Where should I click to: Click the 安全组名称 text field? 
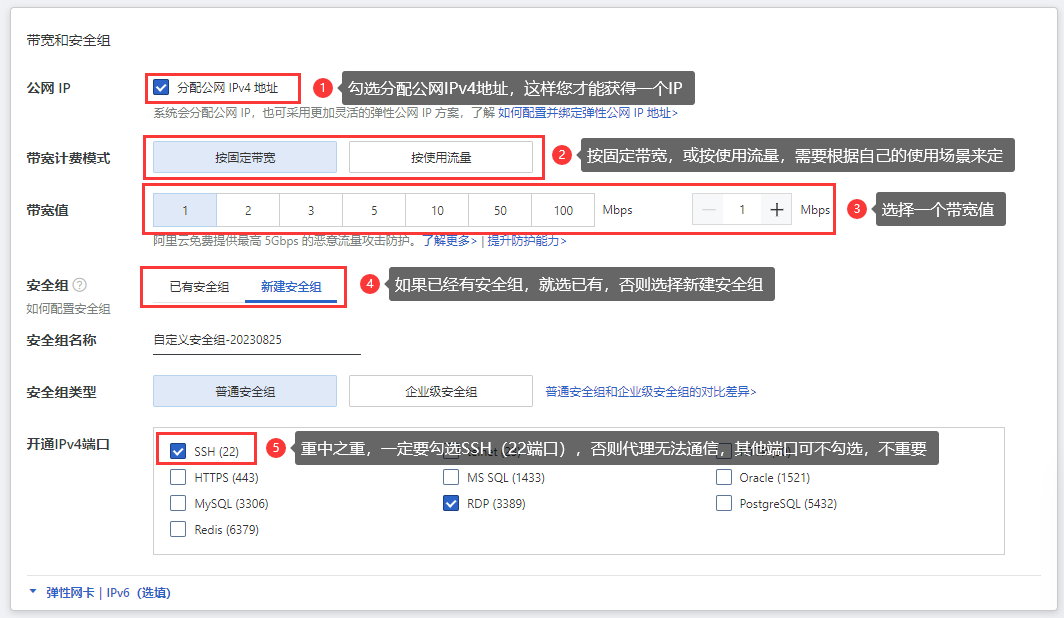coord(256,340)
